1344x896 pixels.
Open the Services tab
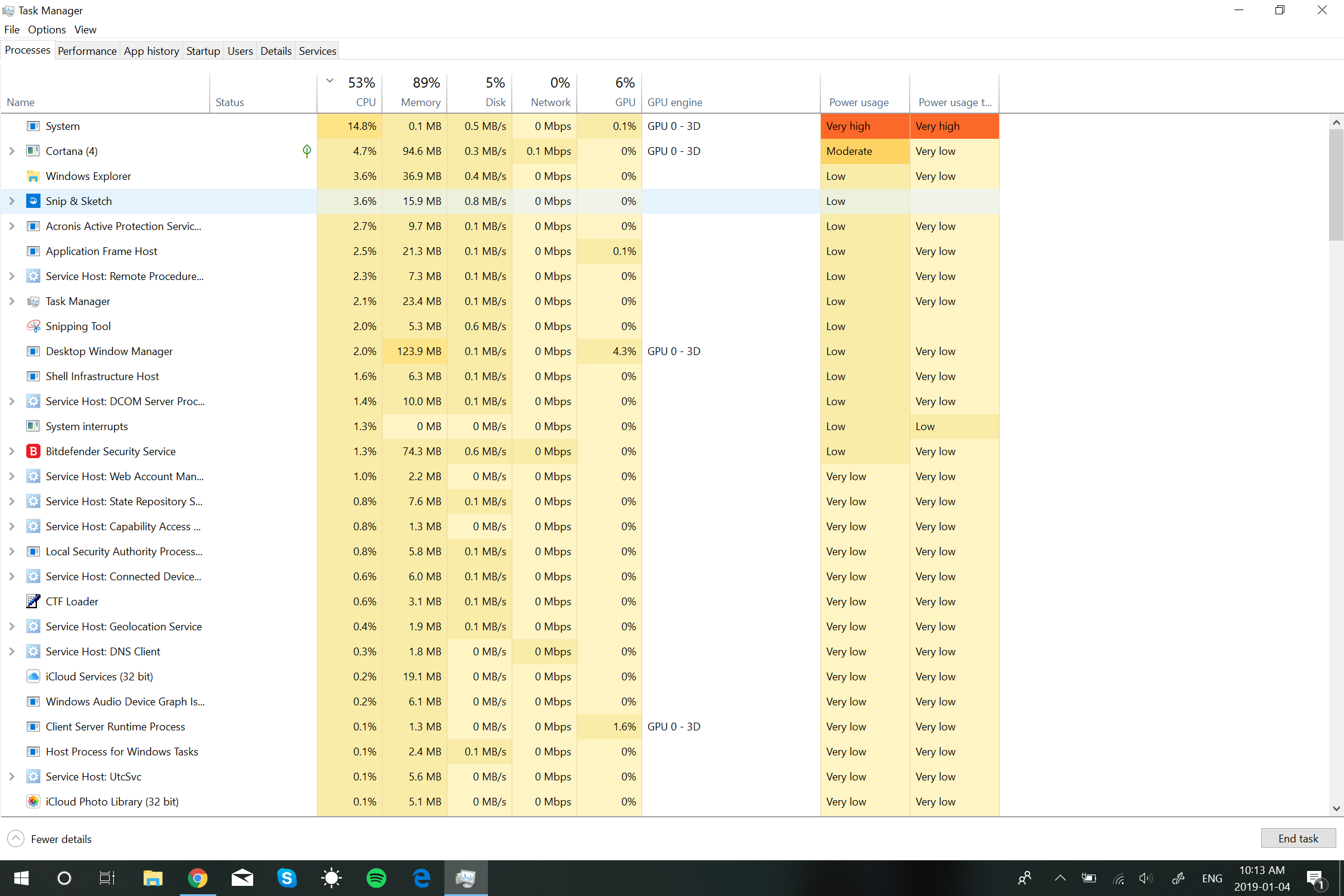pos(318,51)
